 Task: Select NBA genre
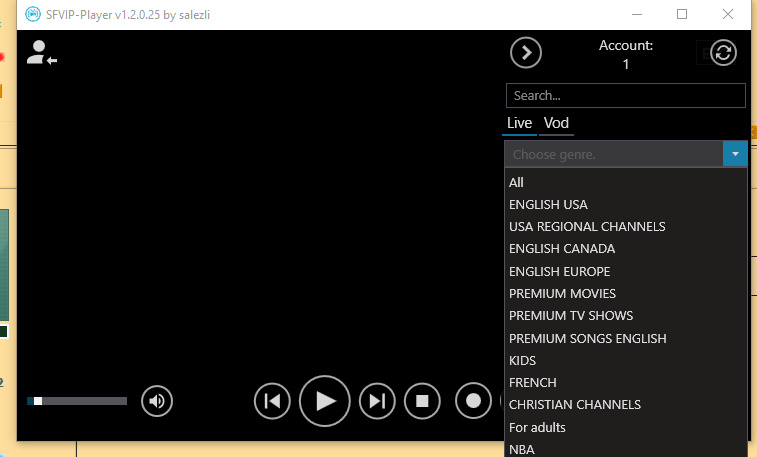(626, 449)
